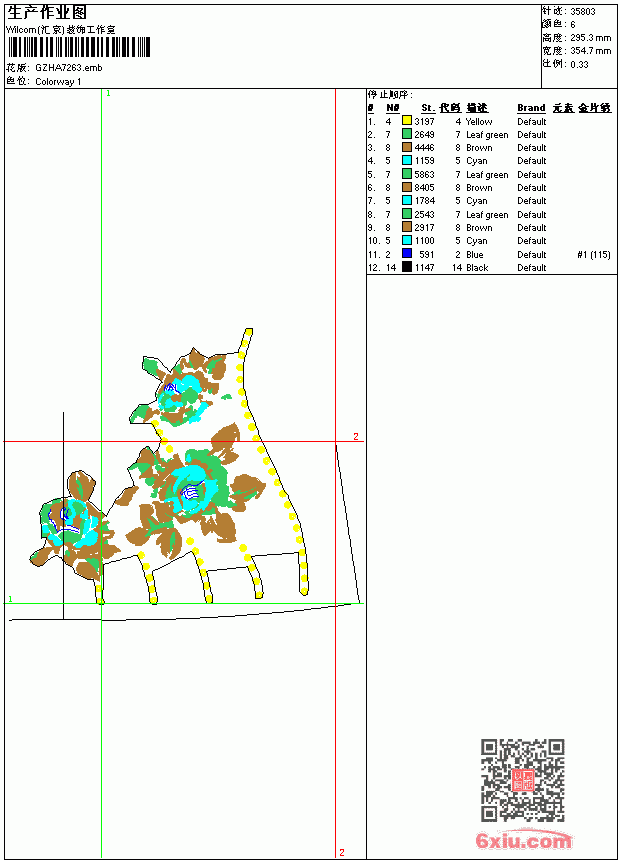
Task: Select the #1 (115) sequin entry
Action: click(x=594, y=254)
